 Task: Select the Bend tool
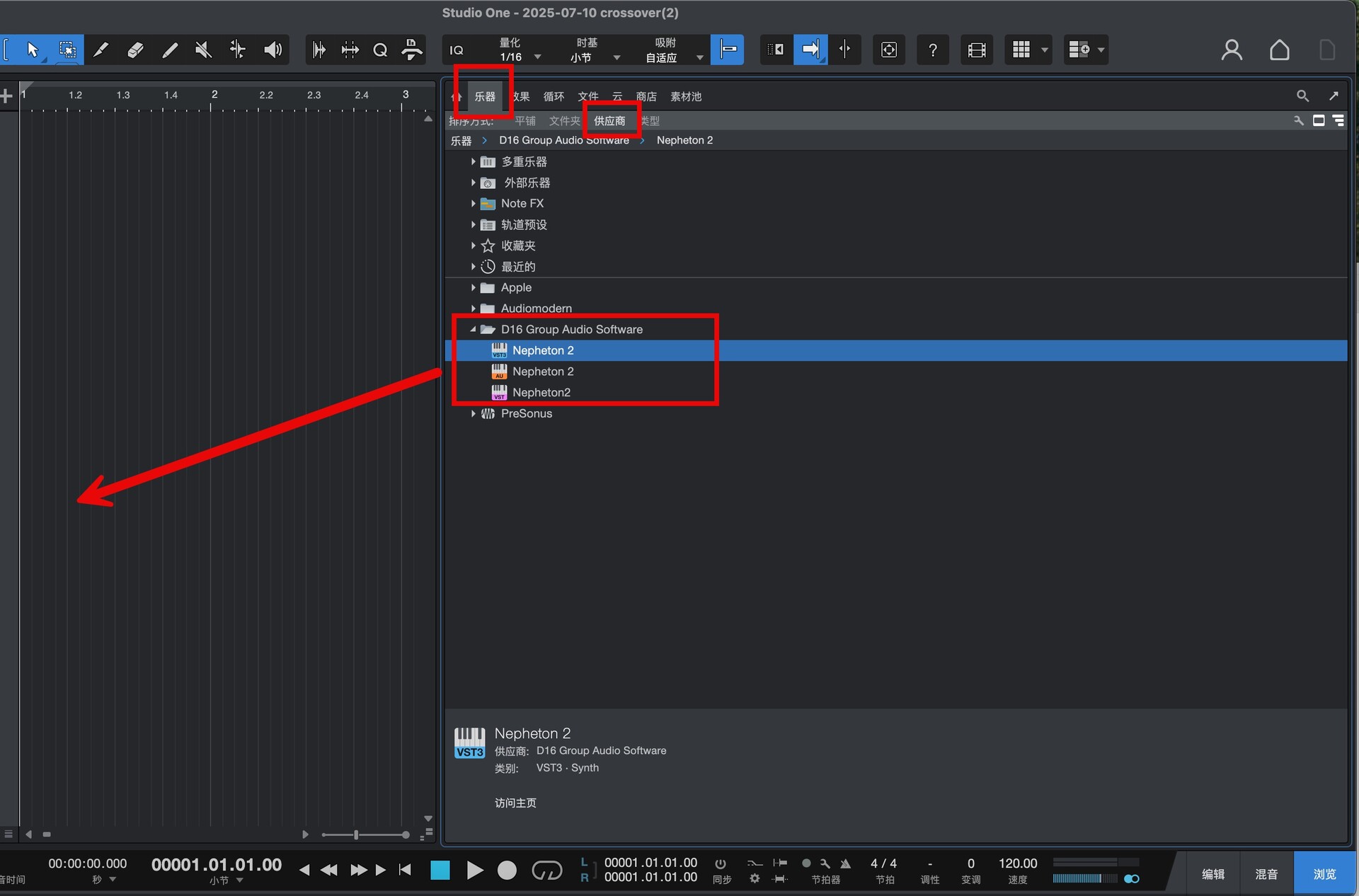pyautogui.click(x=238, y=50)
